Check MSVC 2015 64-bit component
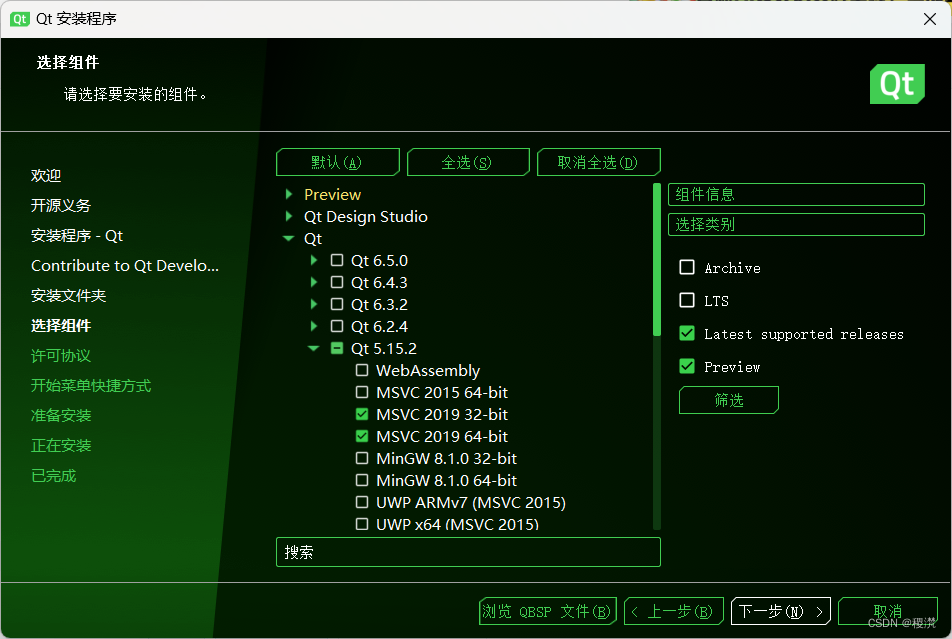Image resolution: width=952 pixels, height=639 pixels. pyautogui.click(x=362, y=392)
